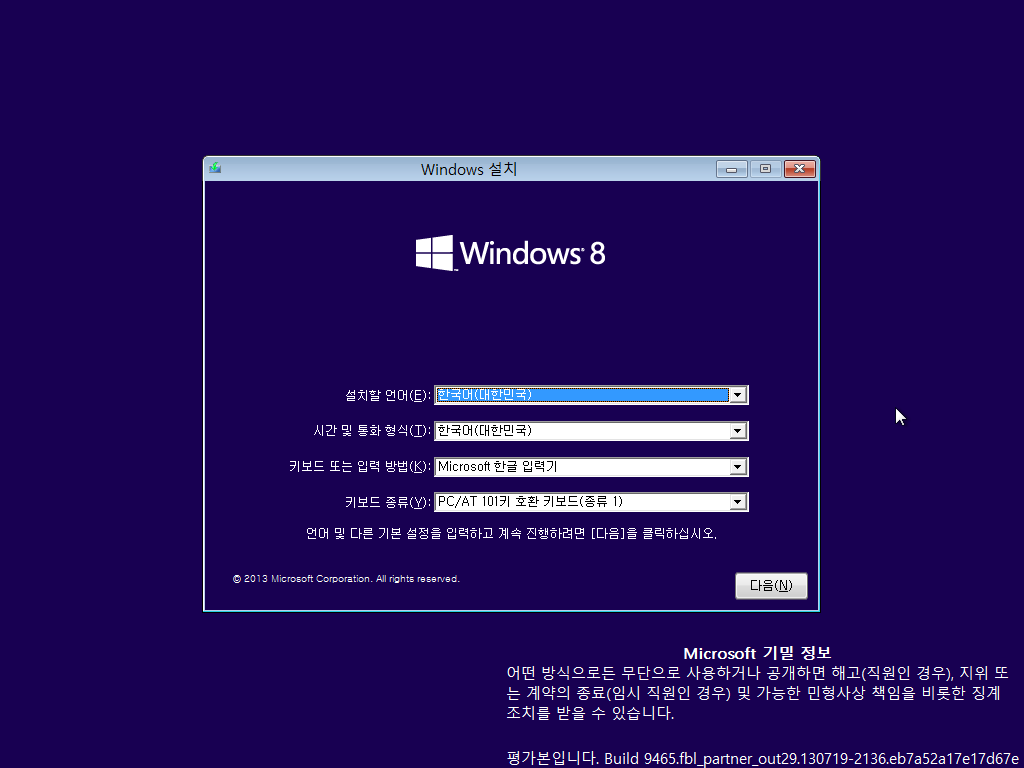Open the 설치할 언어 dropdown arrow

[x=738, y=395]
